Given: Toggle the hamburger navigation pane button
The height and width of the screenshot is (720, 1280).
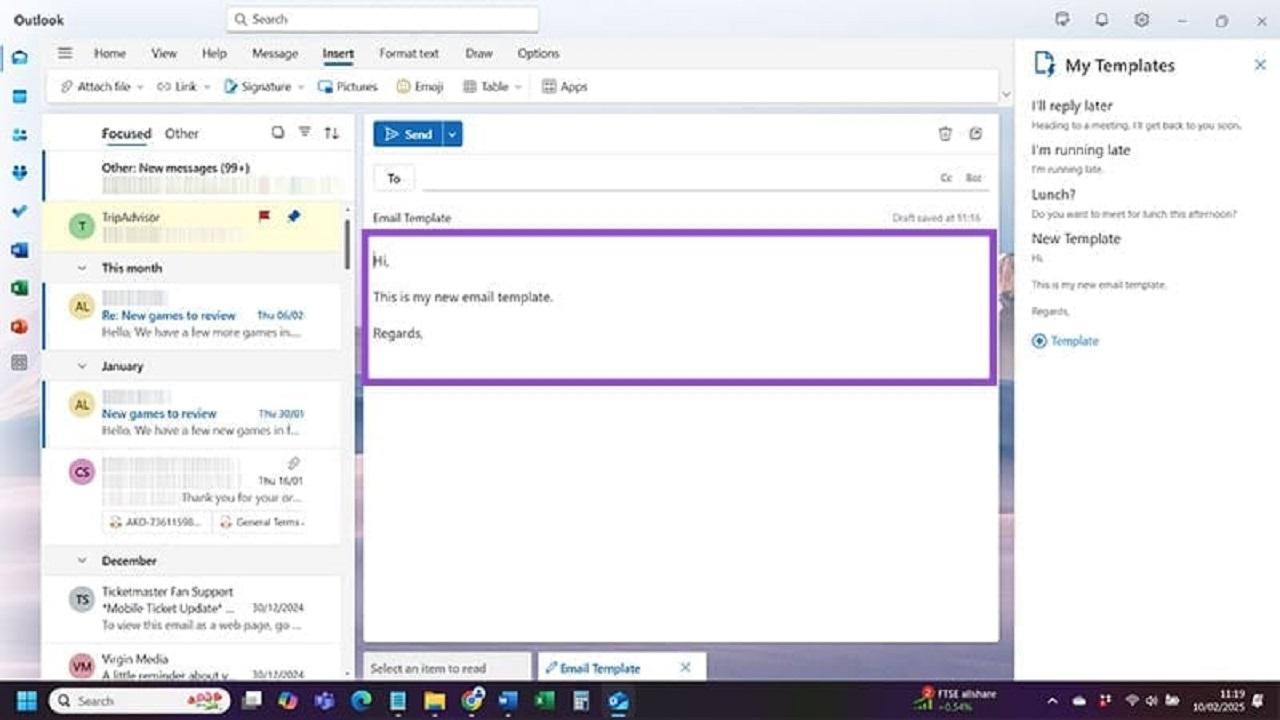Looking at the screenshot, I should (x=65, y=54).
